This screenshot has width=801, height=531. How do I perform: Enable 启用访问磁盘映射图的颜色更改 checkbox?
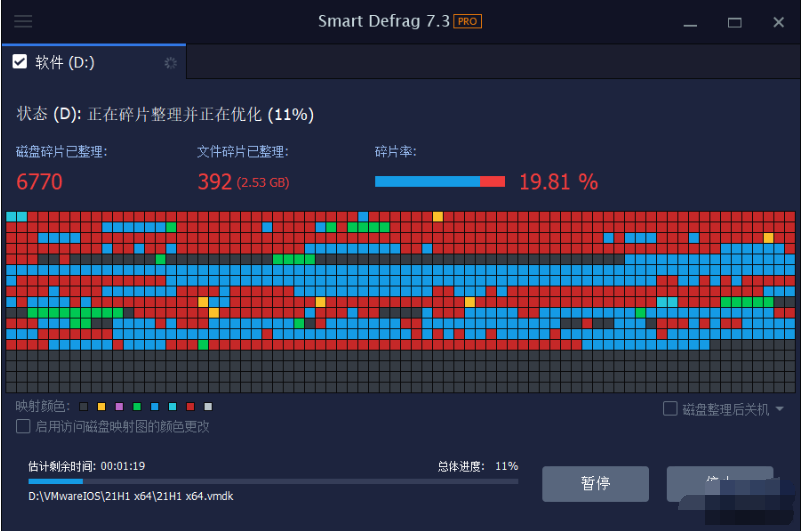click(23, 426)
